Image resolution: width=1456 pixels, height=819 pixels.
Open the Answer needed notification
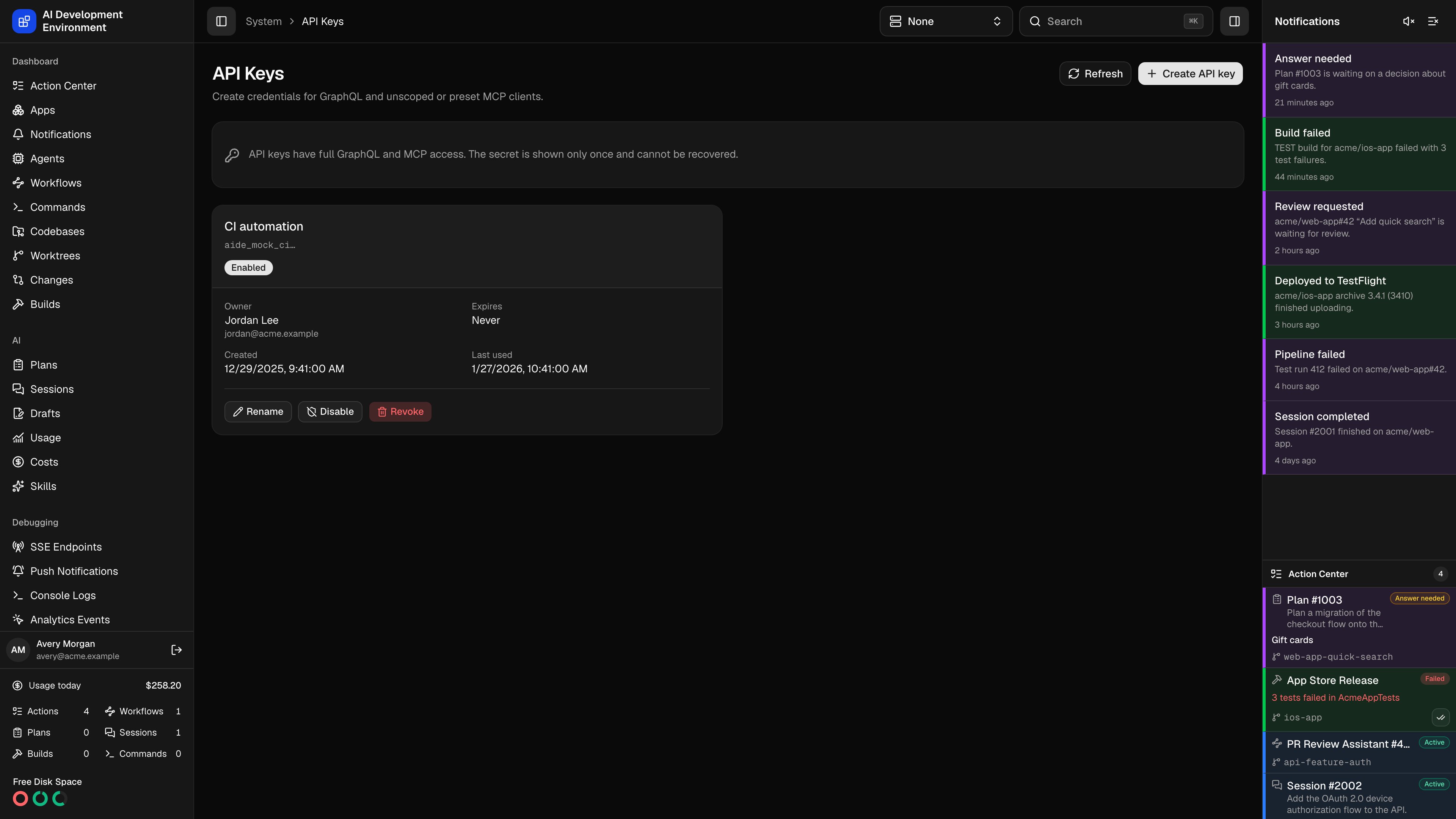1359,80
